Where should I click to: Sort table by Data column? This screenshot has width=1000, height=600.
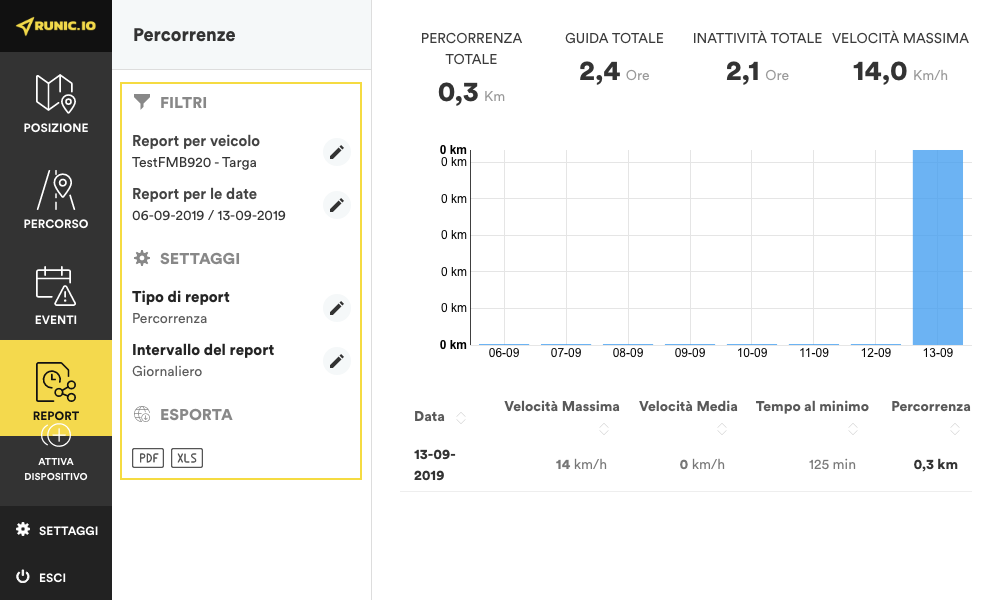[x=460, y=417]
